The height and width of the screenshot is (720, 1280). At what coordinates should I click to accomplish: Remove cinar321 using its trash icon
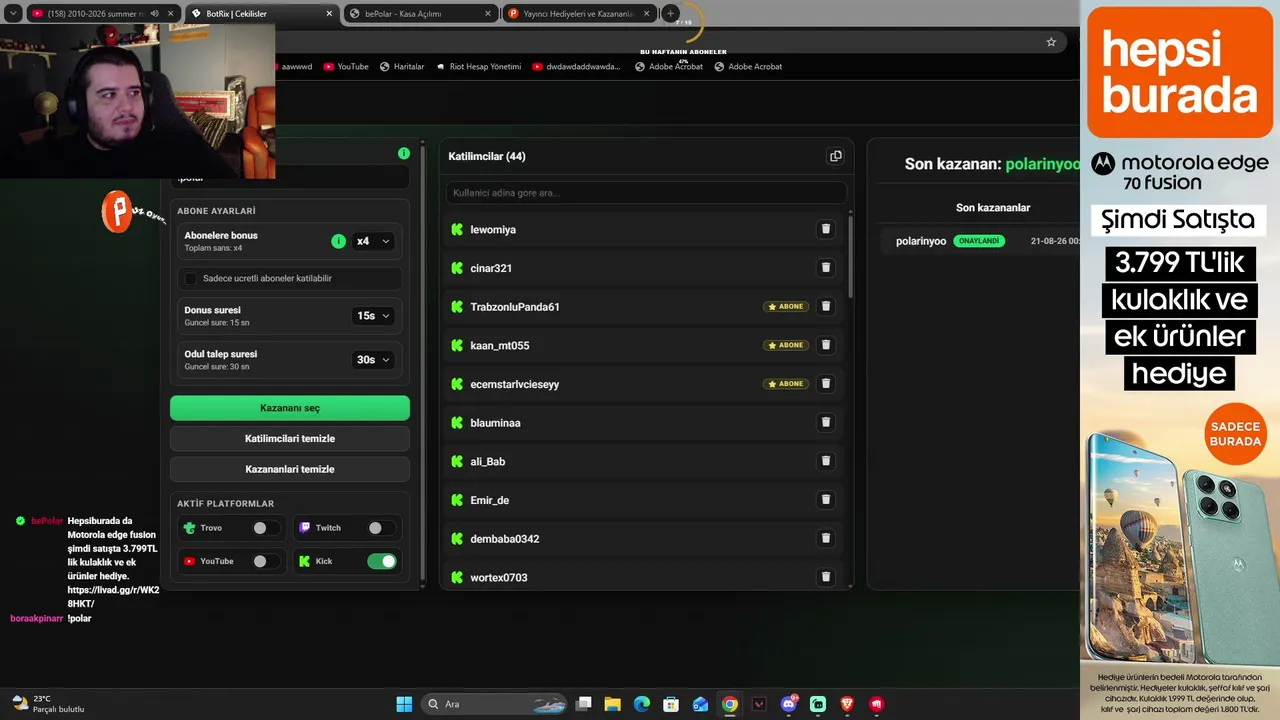[x=826, y=268]
